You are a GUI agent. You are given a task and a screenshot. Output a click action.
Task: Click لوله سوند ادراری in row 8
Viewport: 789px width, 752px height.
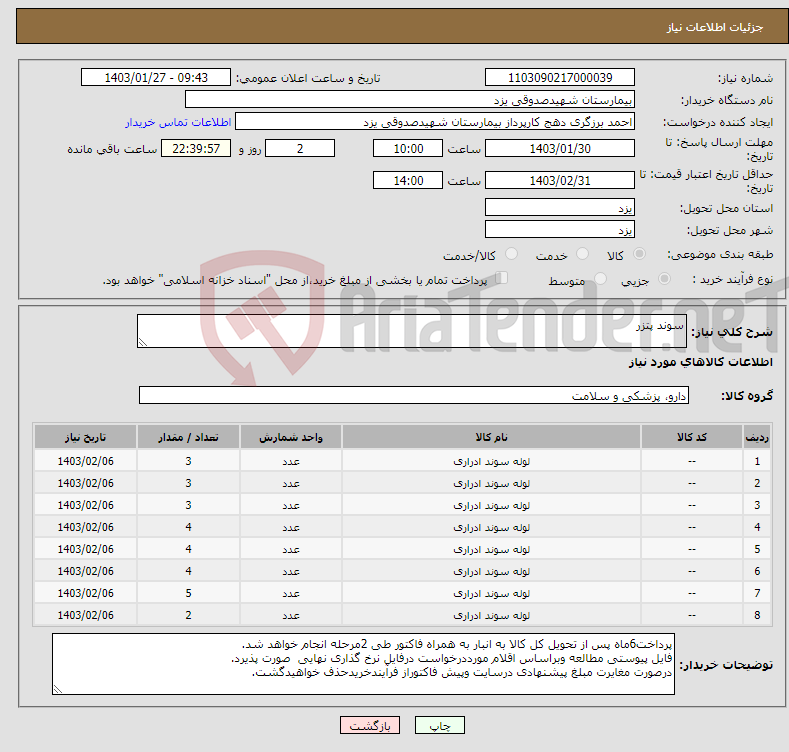pyautogui.click(x=492, y=616)
